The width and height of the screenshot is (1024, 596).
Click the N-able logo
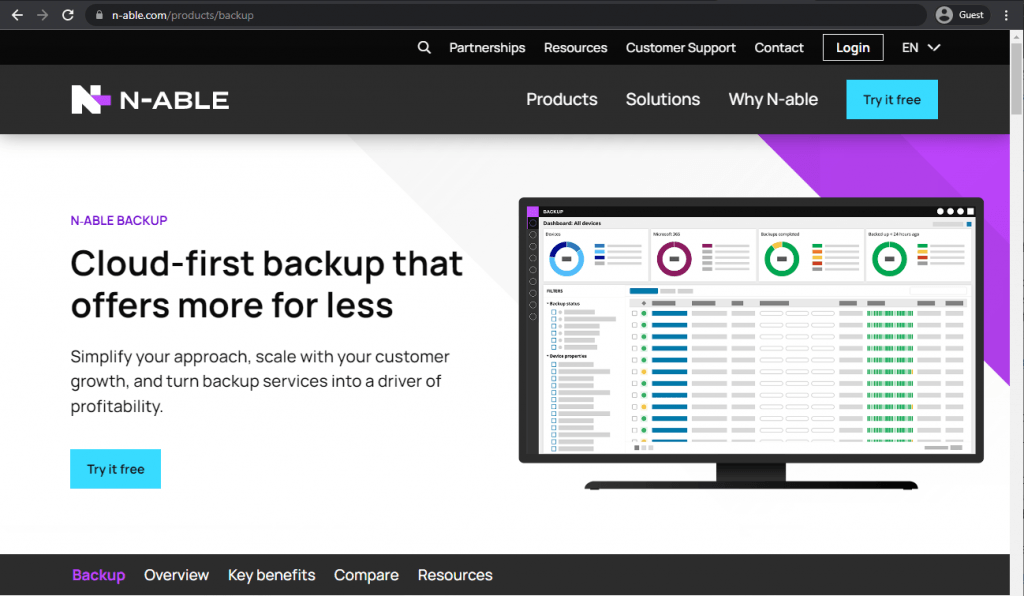(x=150, y=100)
